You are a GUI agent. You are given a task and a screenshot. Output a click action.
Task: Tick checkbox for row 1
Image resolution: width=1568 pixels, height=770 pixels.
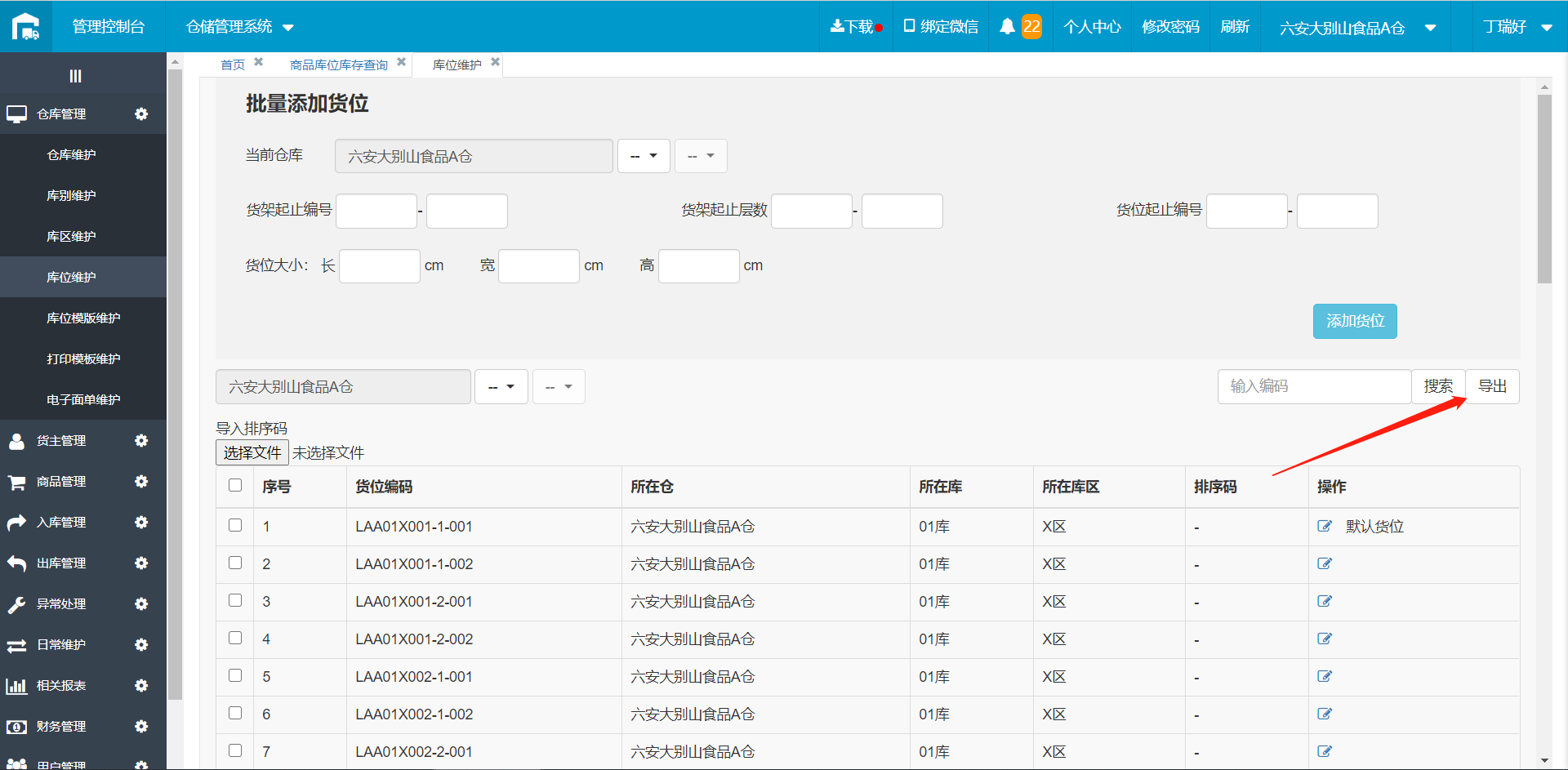[235, 525]
